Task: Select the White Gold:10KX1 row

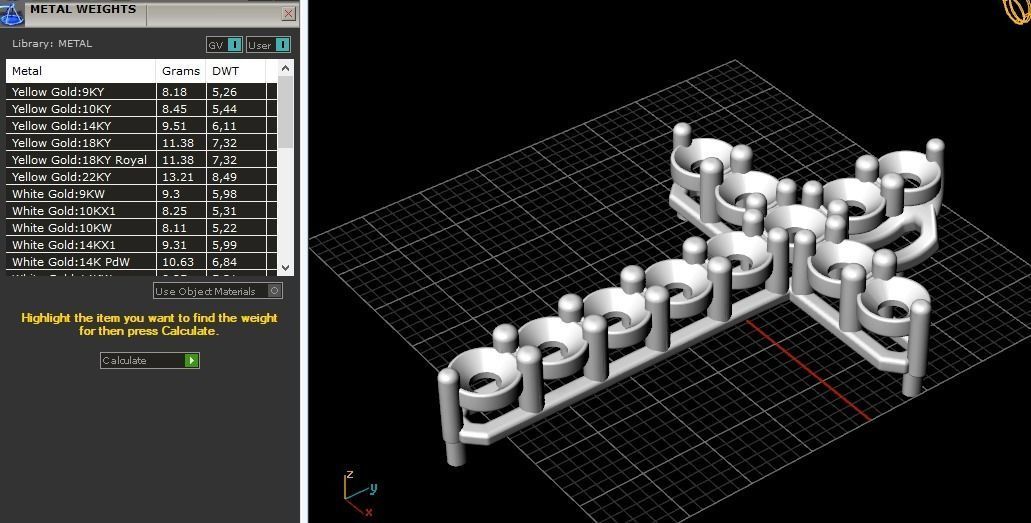Action: coord(141,211)
